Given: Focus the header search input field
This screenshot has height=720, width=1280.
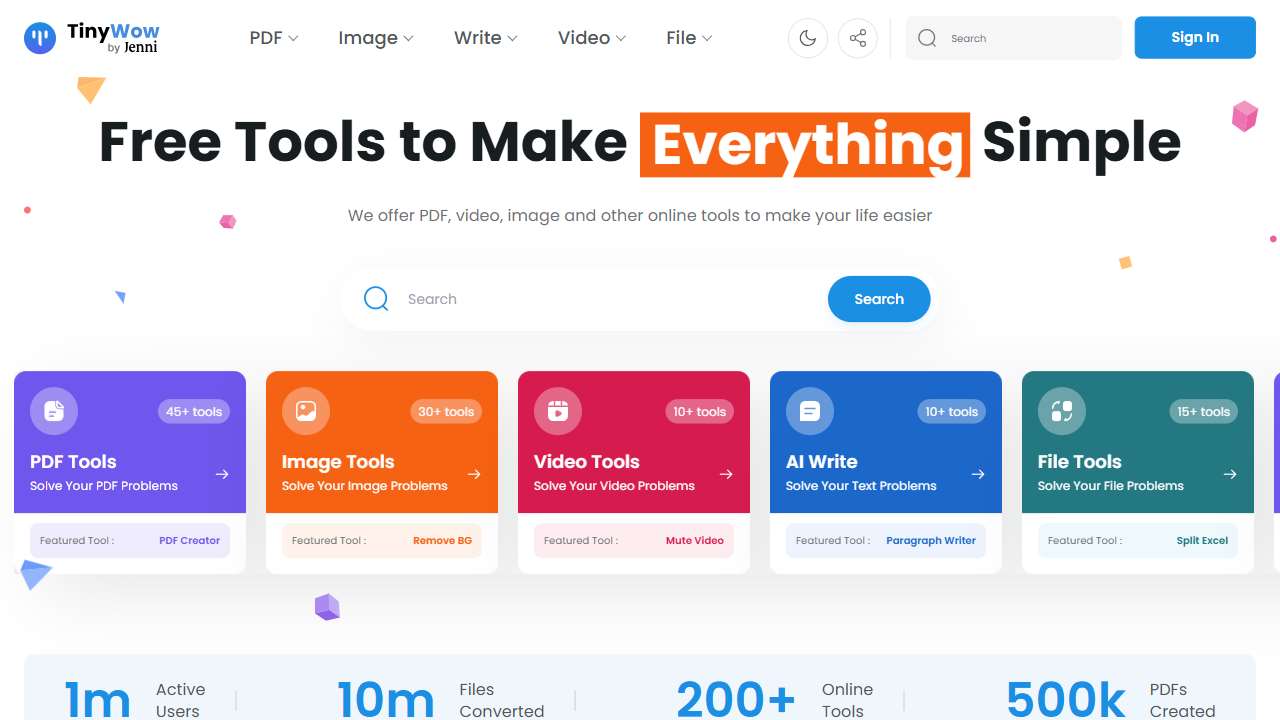Looking at the screenshot, I should tap(1030, 38).
